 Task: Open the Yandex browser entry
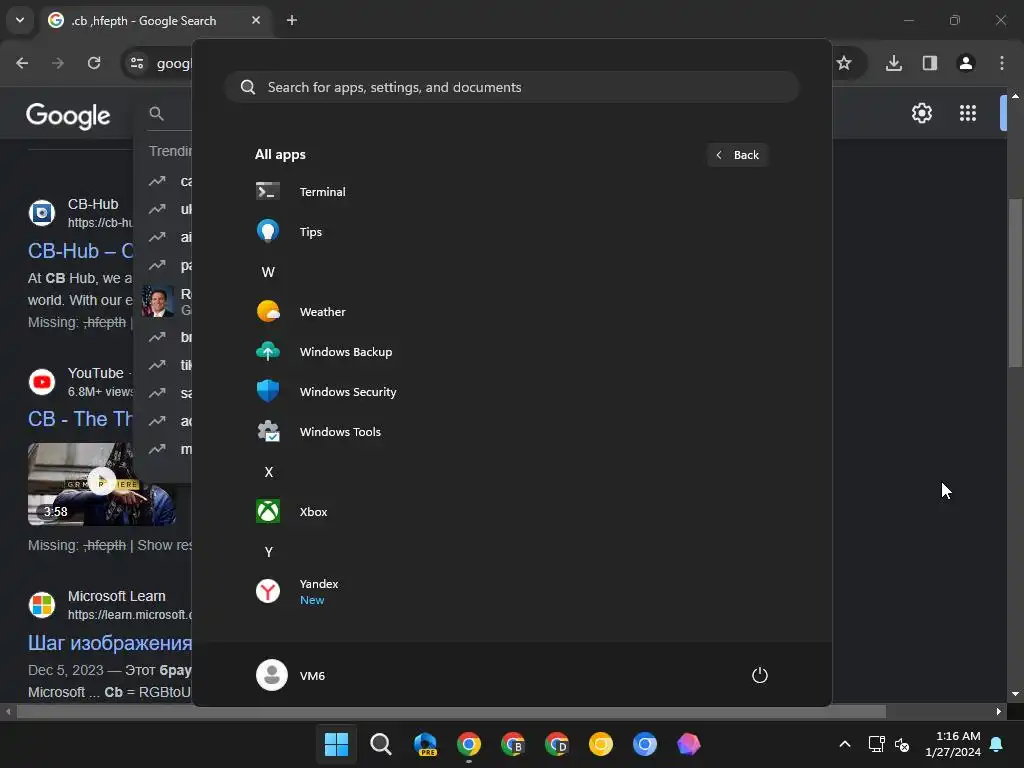coord(511,591)
